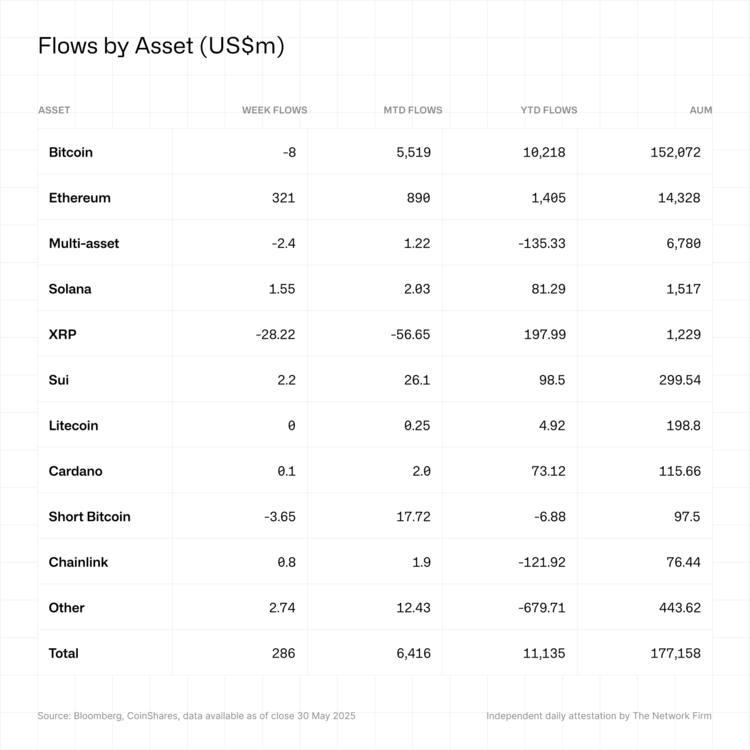Viewport: 750px width, 750px height.
Task: Select the Multi-asset row label
Action: click(x=84, y=243)
